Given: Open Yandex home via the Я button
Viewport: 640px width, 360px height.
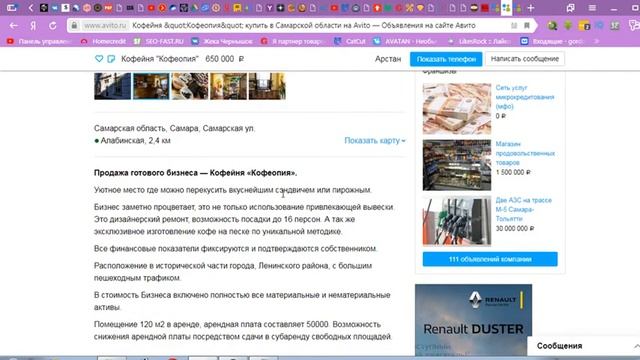Looking at the screenshot, I should coord(33,25).
